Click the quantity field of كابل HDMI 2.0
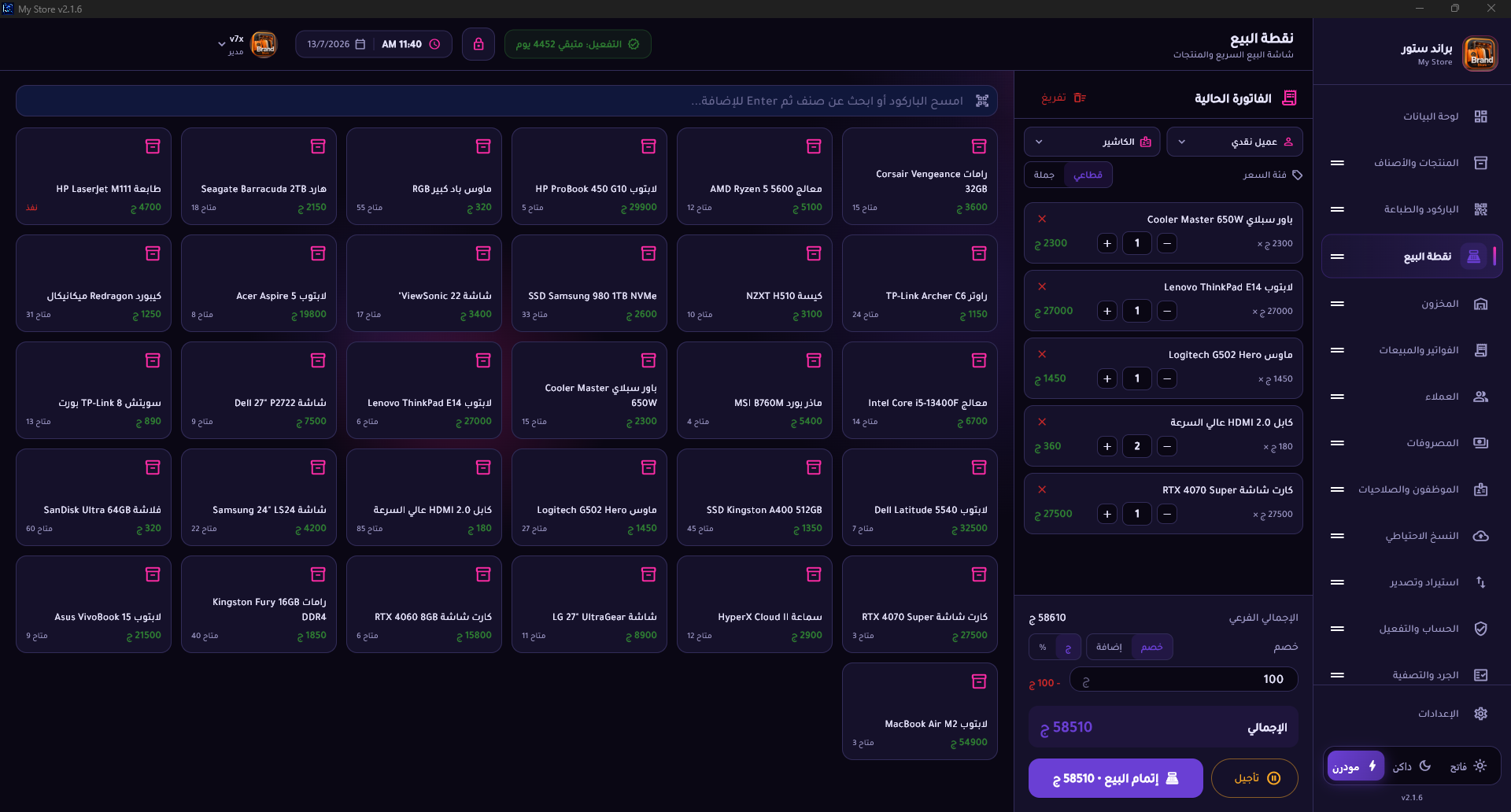This screenshot has width=1511, height=812. tap(1137, 446)
